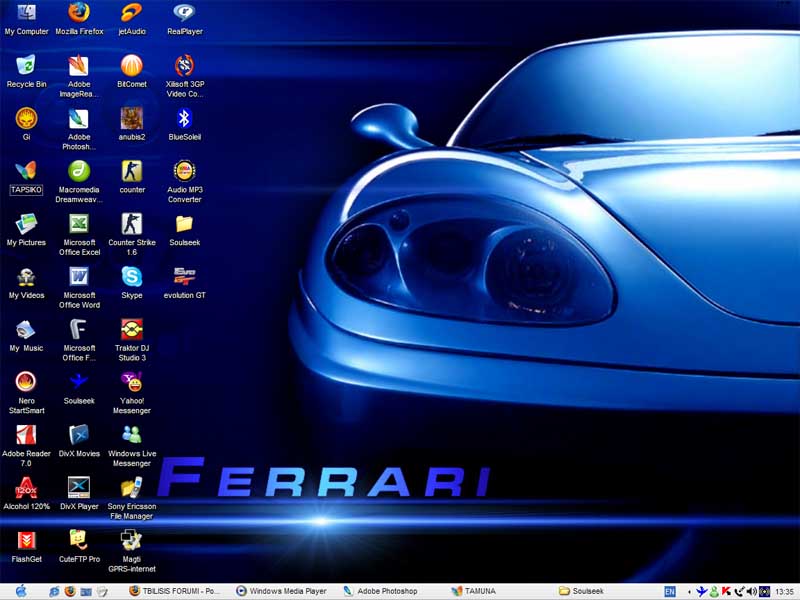This screenshot has height=600, width=800.
Task: Open the EN language indicator
Action: (x=670, y=591)
